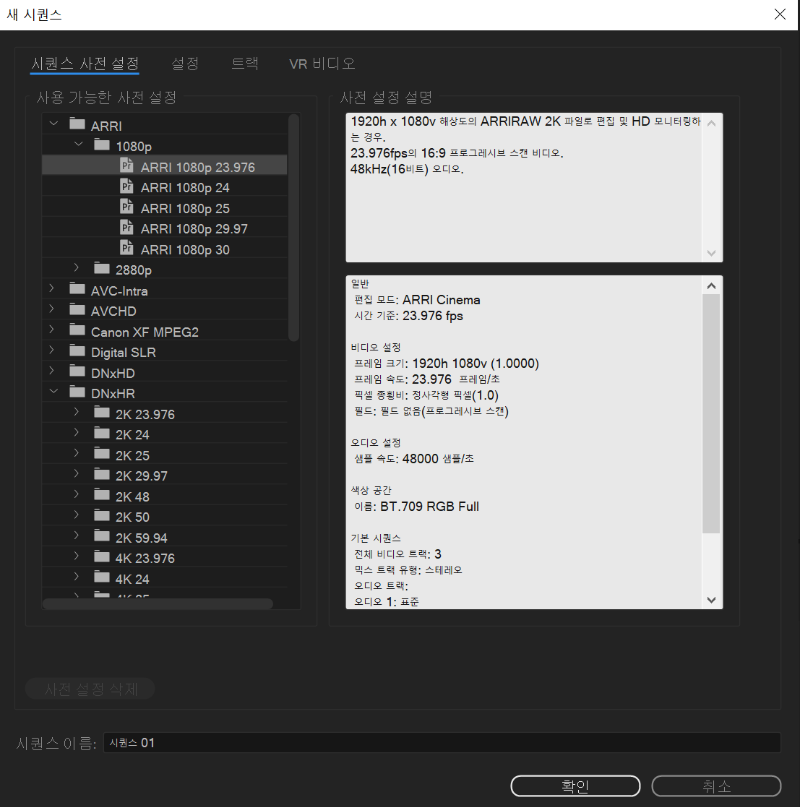
Task: Click the ARRI 1080p 23.976 preset file icon
Action: 127,165
